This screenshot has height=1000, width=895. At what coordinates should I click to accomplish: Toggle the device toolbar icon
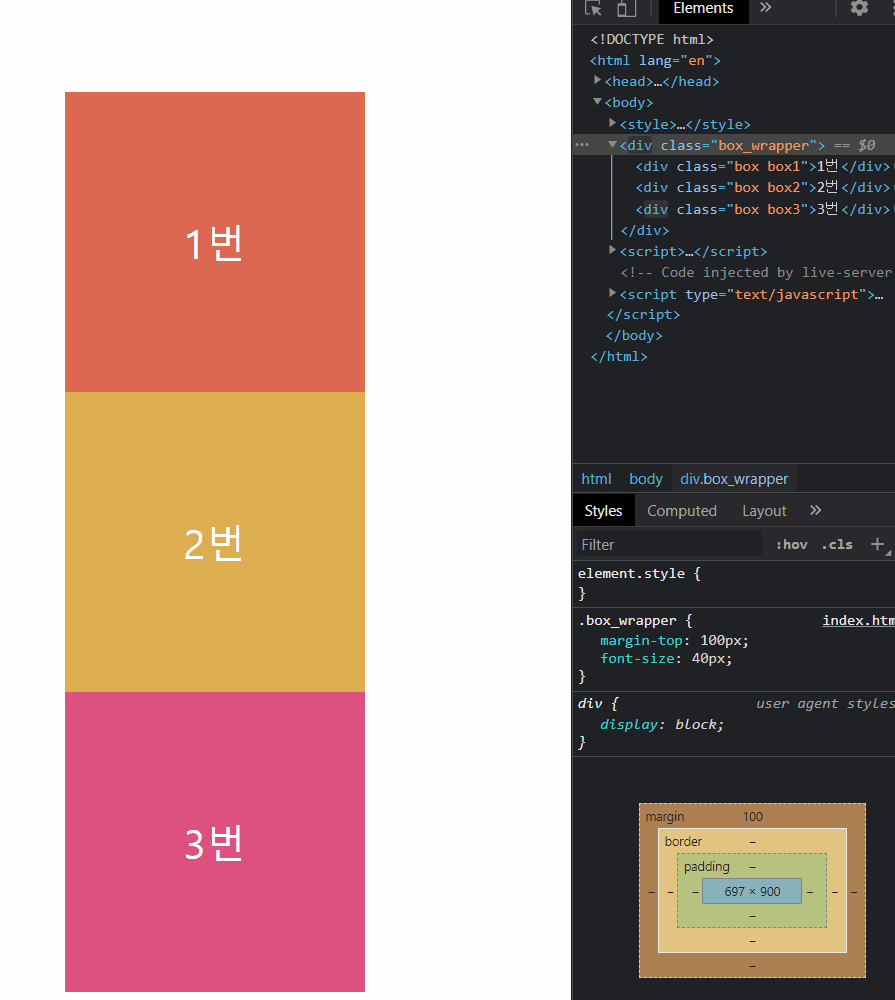[626, 8]
